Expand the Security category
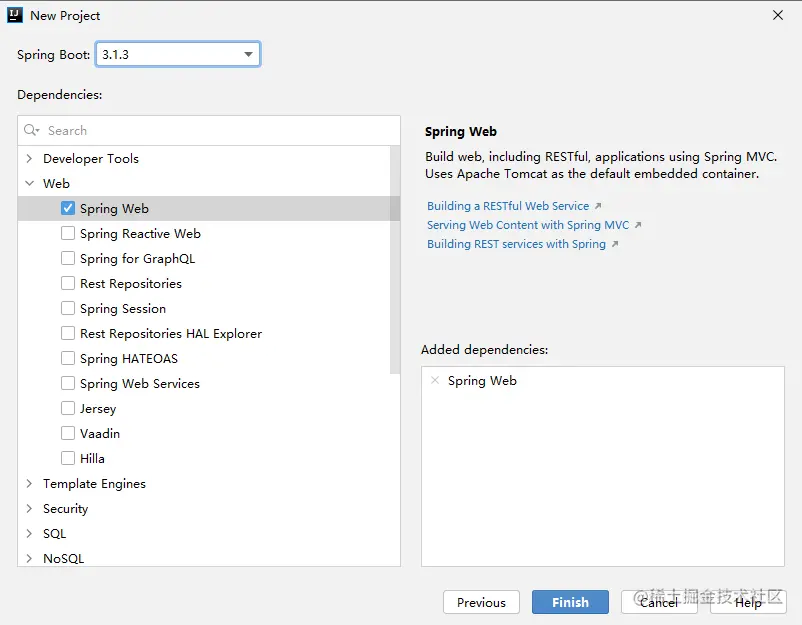The height and width of the screenshot is (625, 802). [x=29, y=509]
